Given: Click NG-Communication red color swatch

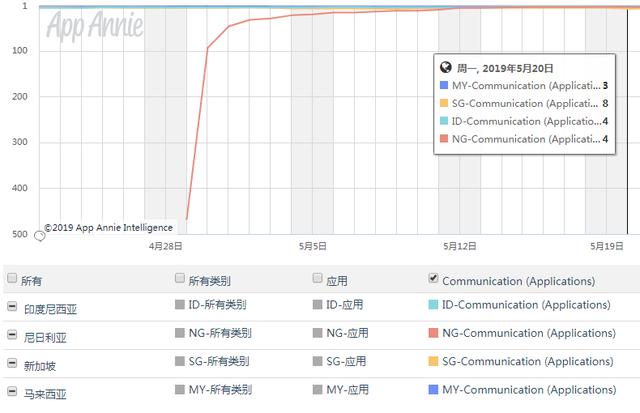Looking at the screenshot, I should [x=433, y=333].
